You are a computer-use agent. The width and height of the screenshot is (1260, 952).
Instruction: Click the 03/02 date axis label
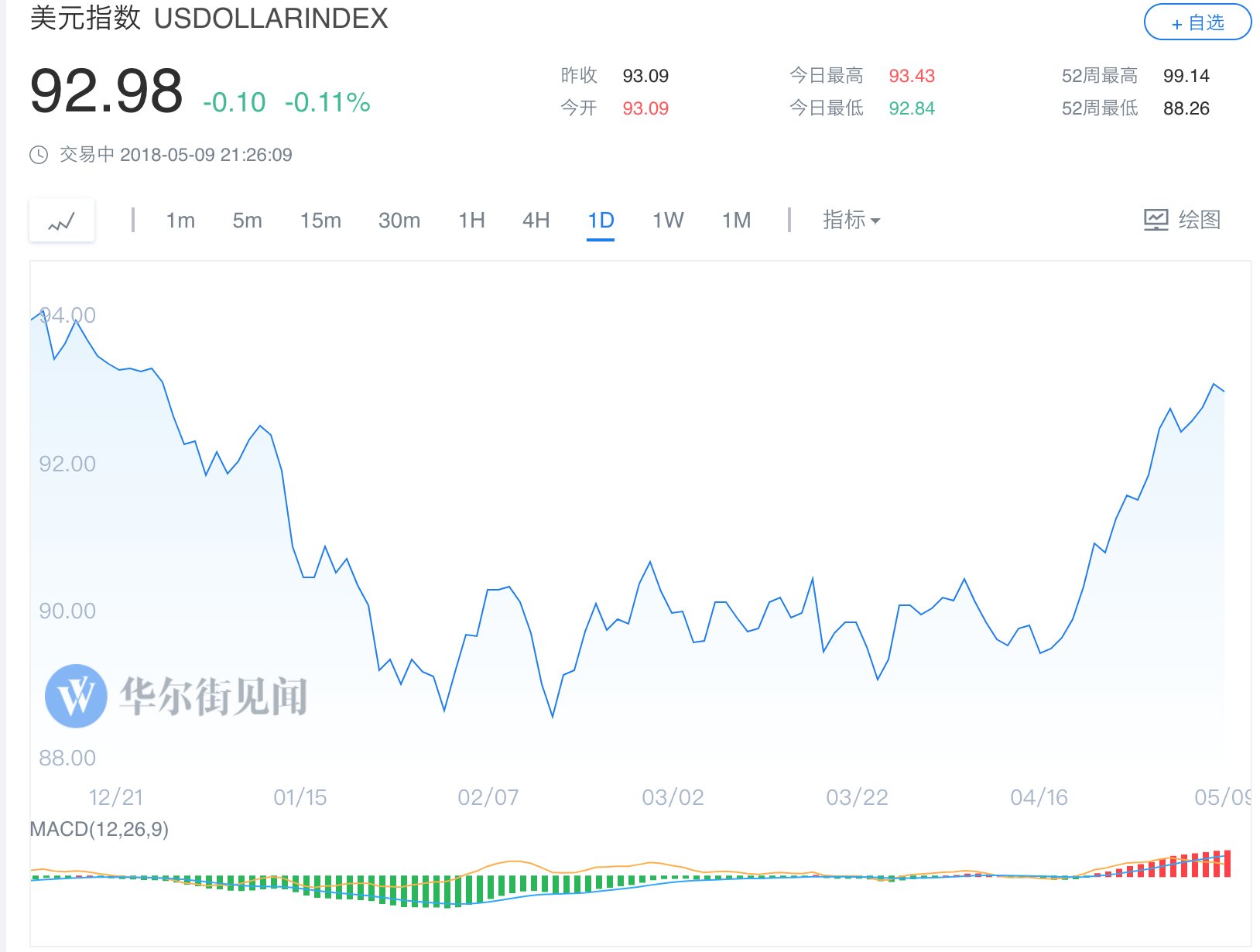pyautogui.click(x=673, y=797)
